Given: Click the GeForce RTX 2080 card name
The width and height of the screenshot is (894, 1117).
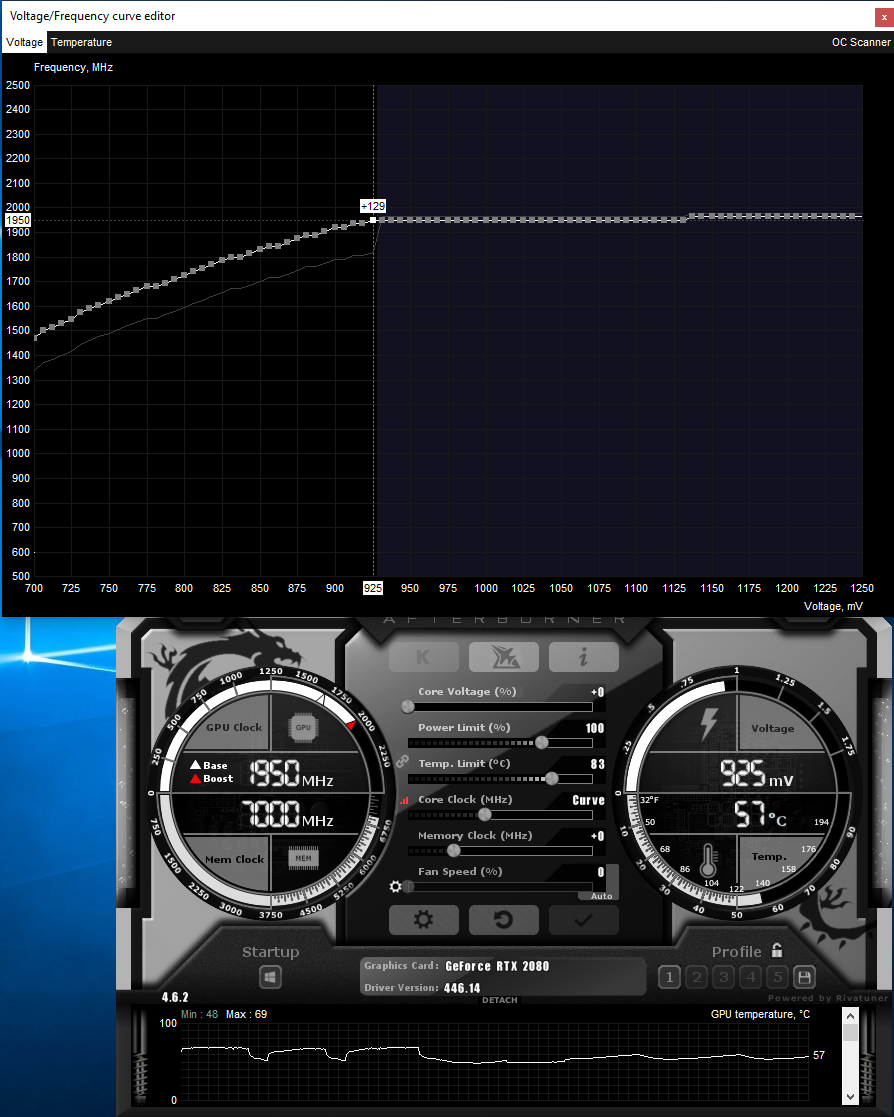Looking at the screenshot, I should click(497, 966).
